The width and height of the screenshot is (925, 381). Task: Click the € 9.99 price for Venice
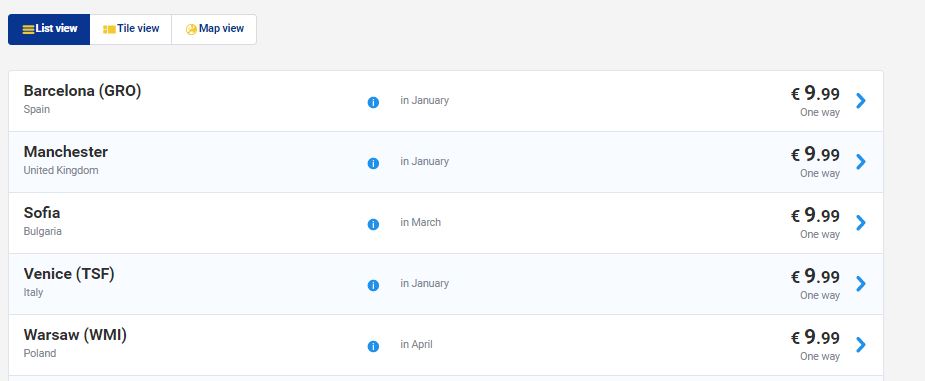pos(815,276)
